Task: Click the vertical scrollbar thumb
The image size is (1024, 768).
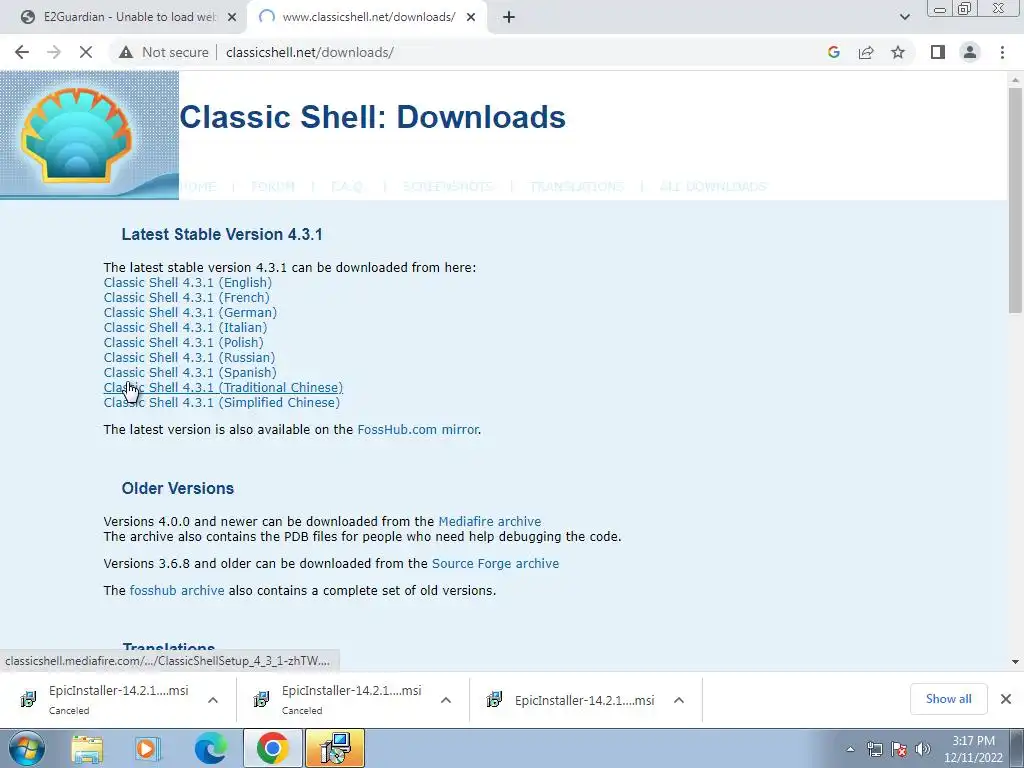Action: pos(1015,201)
